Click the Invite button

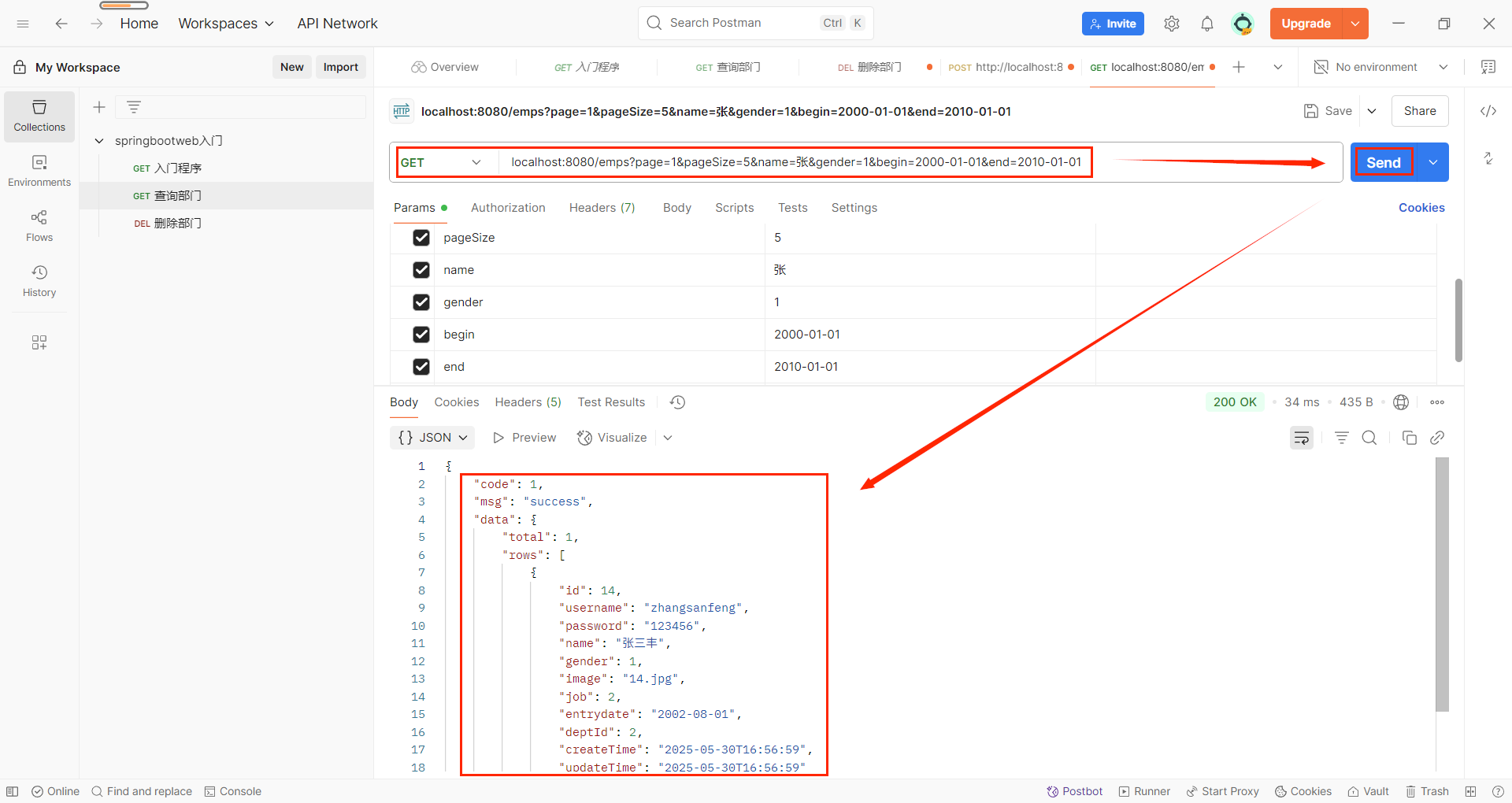coord(1113,24)
